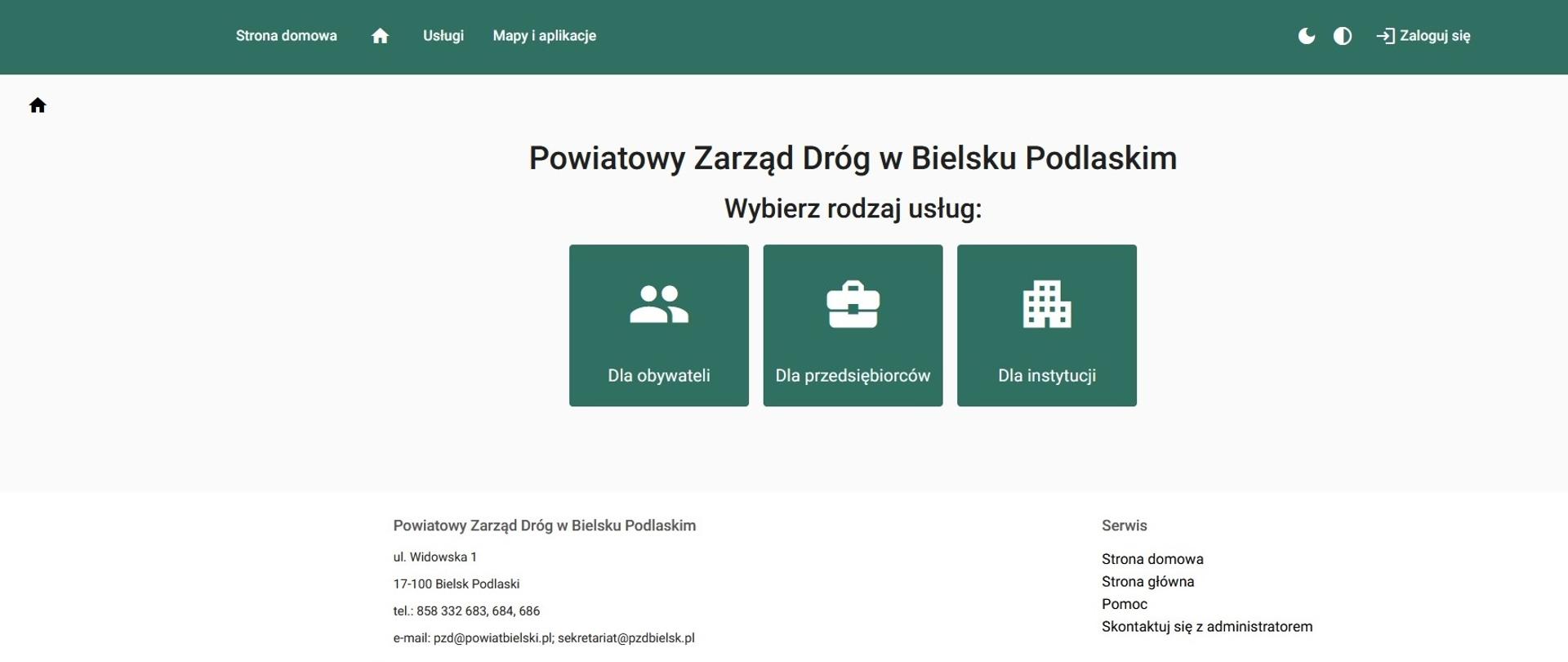Screen dimensions: 1568x662
Task: Click the black home breadcrumb icon
Action: tap(38, 105)
